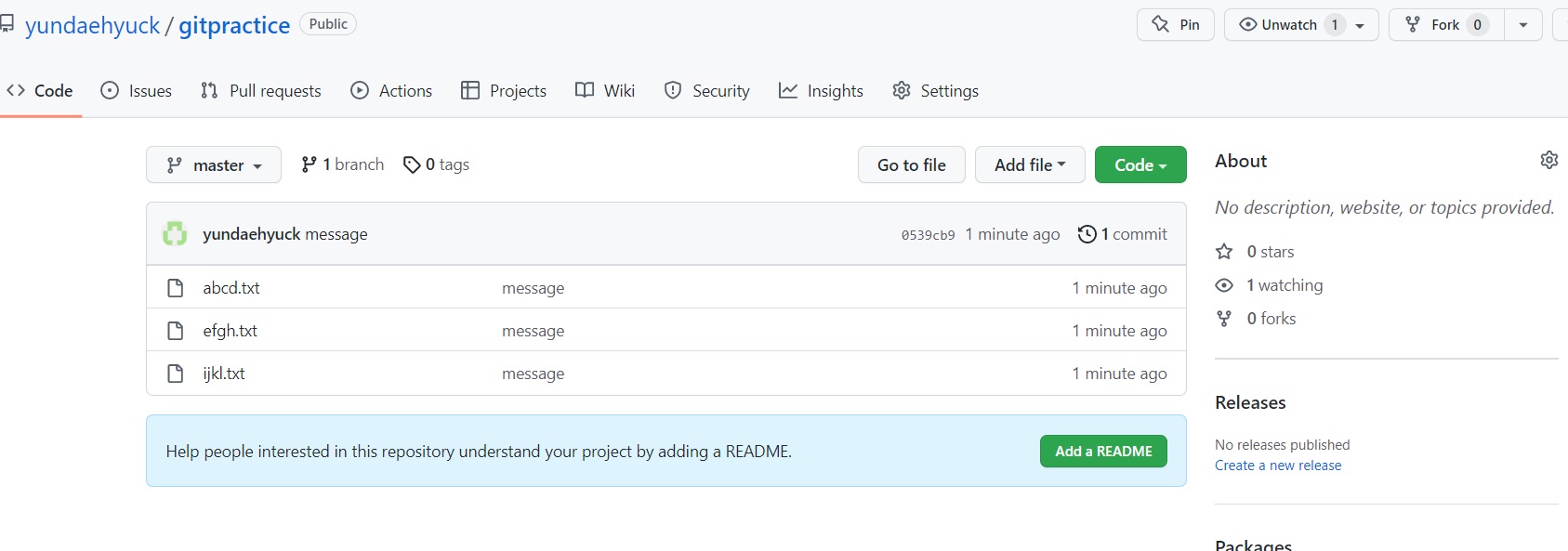1568x551 pixels.
Task: Click the yundaehyuck avatar in commit row
Action: [x=175, y=233]
